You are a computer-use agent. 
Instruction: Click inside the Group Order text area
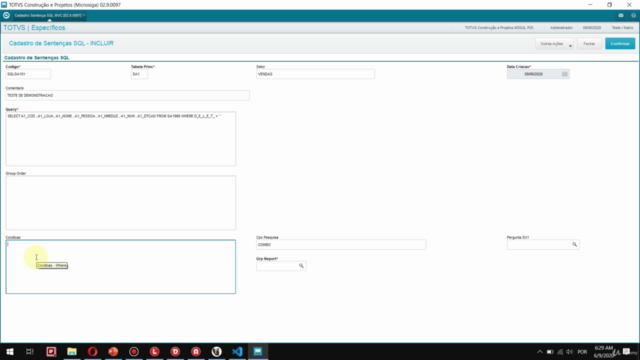point(120,203)
